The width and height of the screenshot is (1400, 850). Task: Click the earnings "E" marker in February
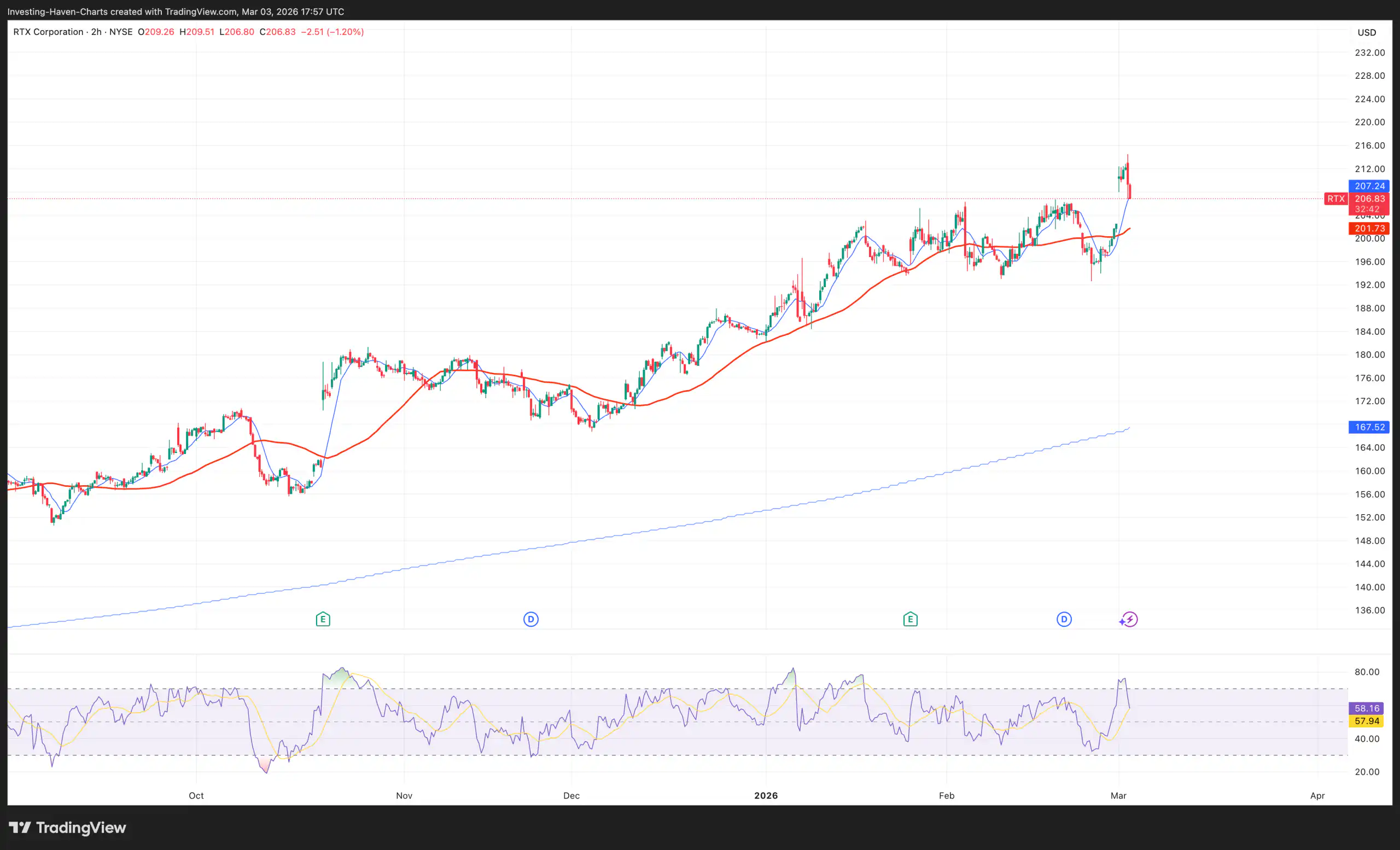pyautogui.click(x=910, y=619)
